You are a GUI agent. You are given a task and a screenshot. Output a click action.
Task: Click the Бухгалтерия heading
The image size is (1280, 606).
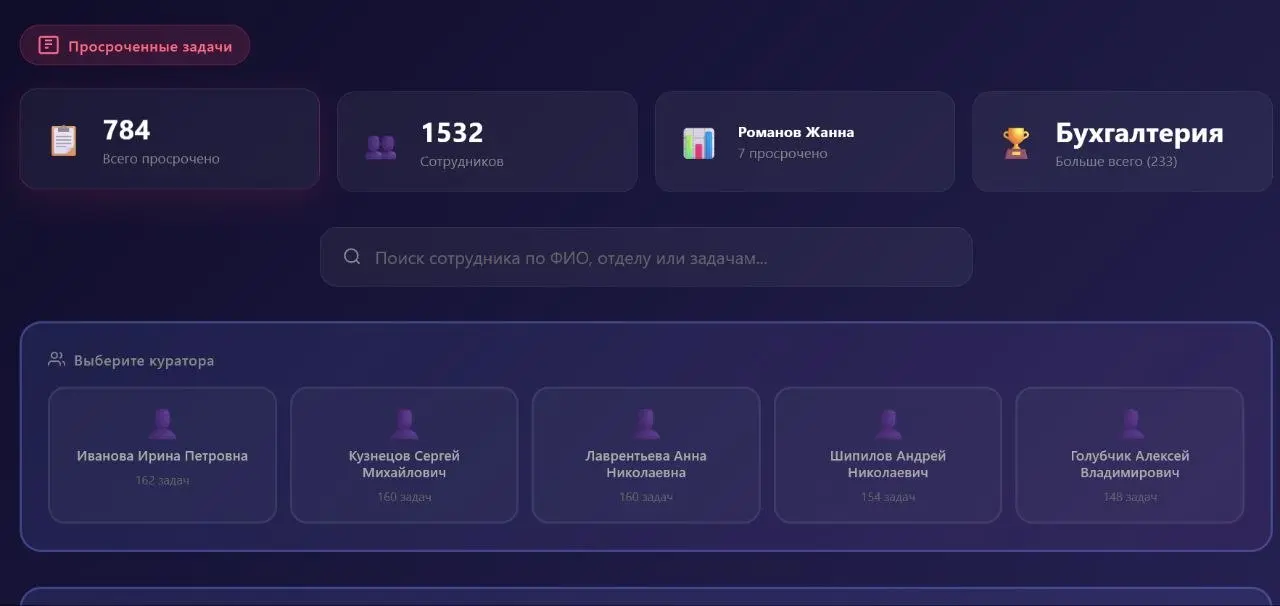tap(1139, 133)
